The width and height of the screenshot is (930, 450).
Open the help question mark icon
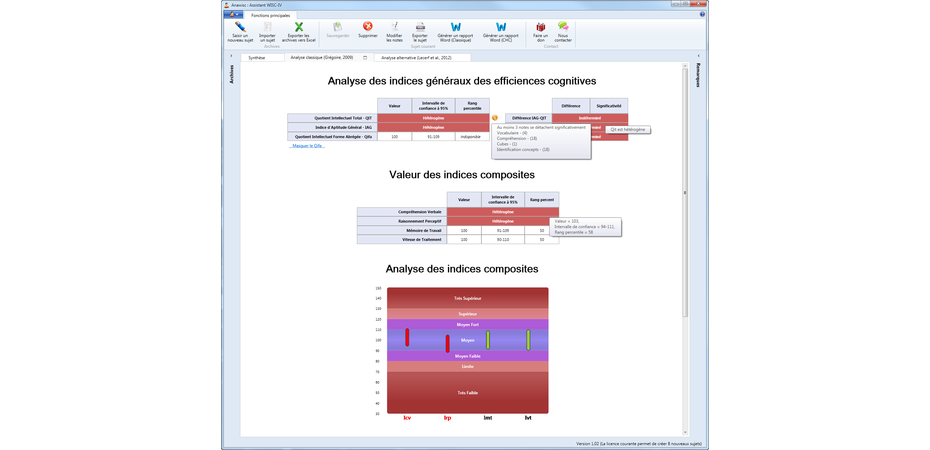pyautogui.click(x=702, y=14)
